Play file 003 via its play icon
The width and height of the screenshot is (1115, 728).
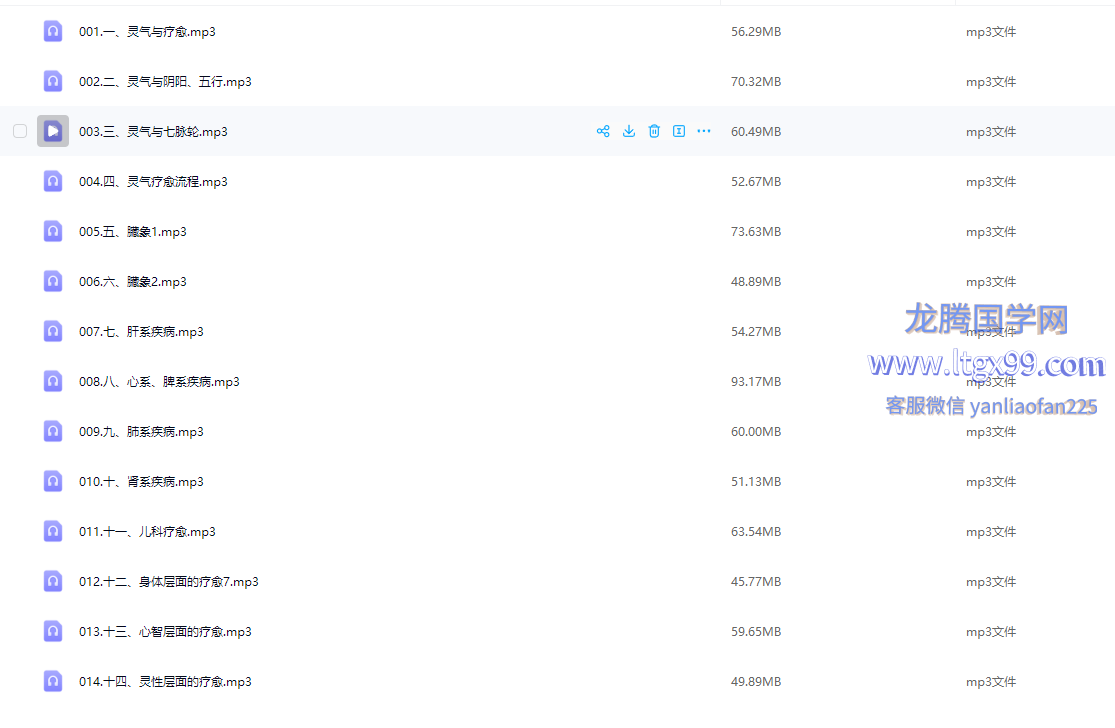53,131
